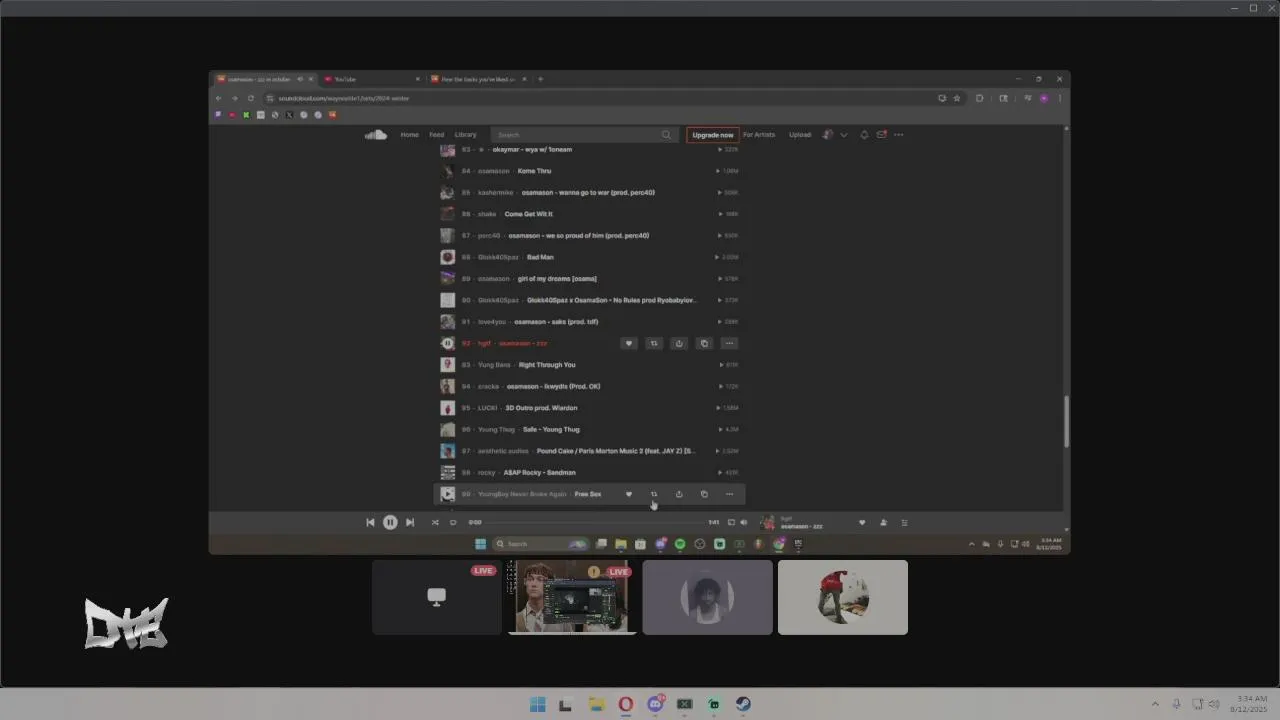Toggle repeat in the player bar

tap(453, 522)
